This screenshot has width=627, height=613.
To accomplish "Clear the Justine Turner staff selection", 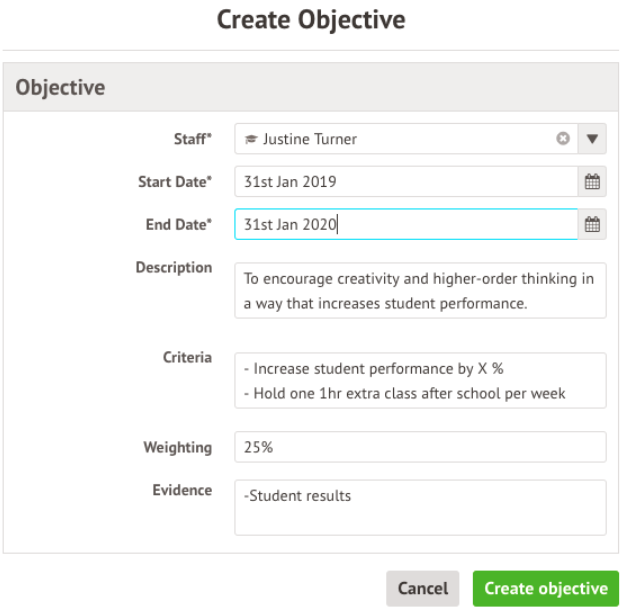I will [x=563, y=139].
